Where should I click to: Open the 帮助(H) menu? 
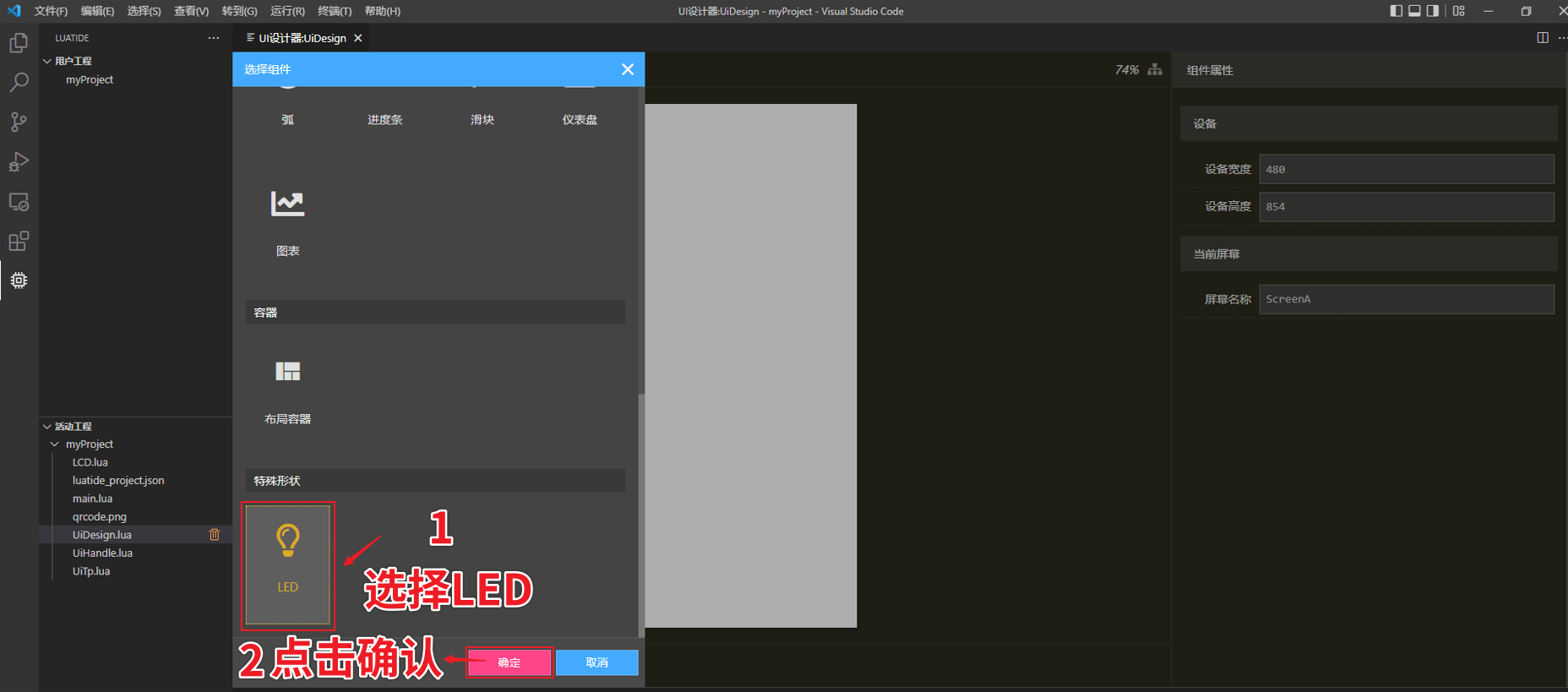point(383,11)
